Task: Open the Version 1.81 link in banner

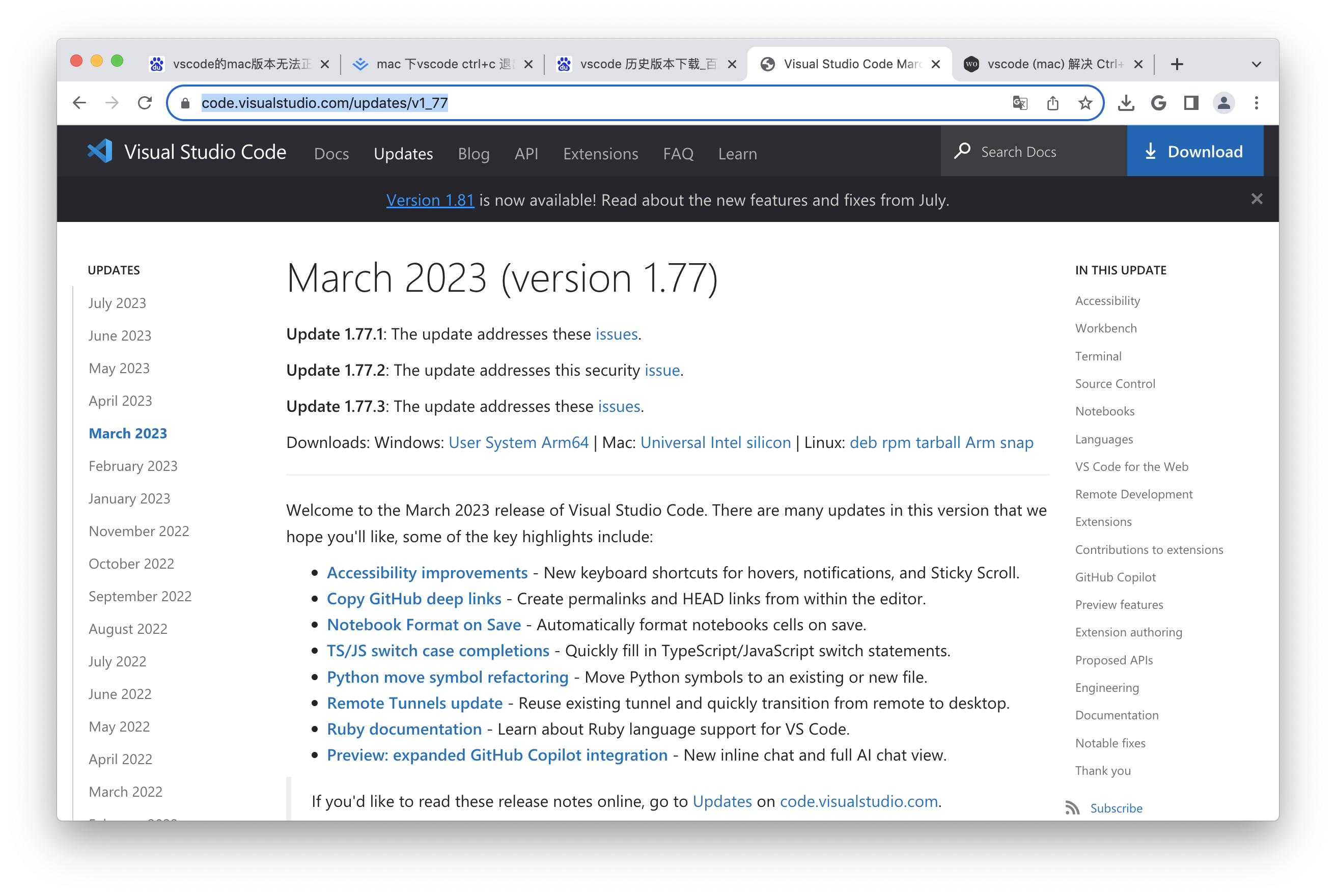Action: click(430, 200)
